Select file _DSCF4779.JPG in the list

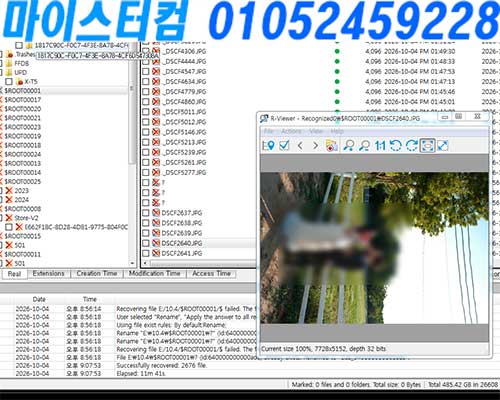tap(184, 92)
